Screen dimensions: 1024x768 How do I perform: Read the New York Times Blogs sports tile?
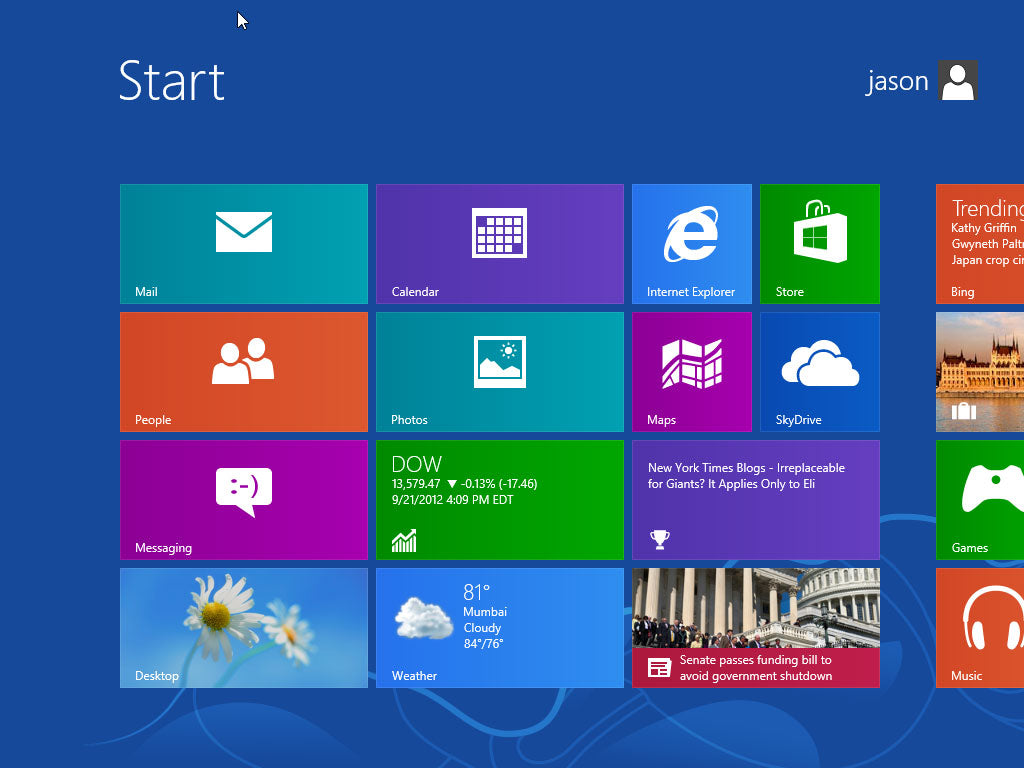tap(755, 499)
